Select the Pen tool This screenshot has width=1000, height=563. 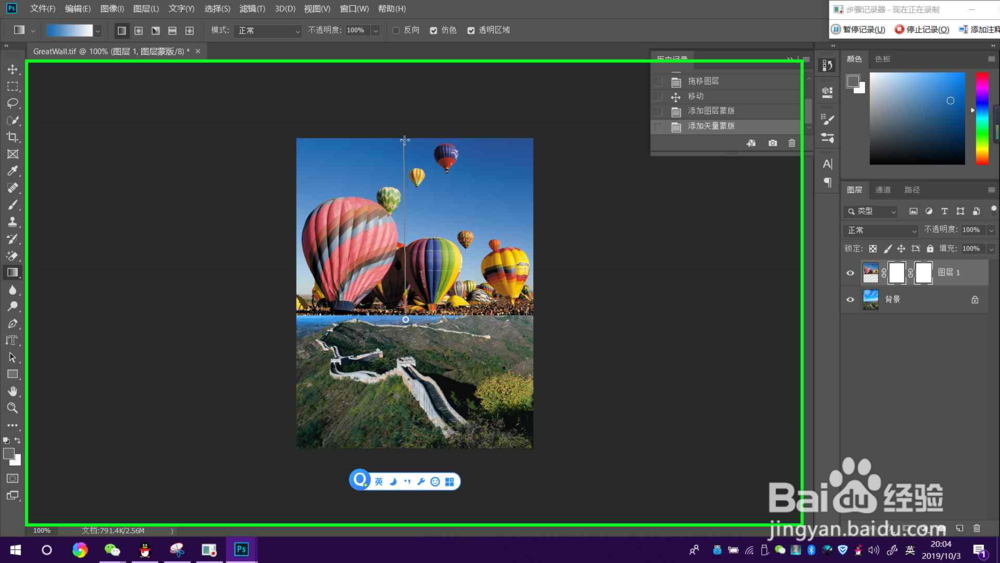[x=12, y=324]
